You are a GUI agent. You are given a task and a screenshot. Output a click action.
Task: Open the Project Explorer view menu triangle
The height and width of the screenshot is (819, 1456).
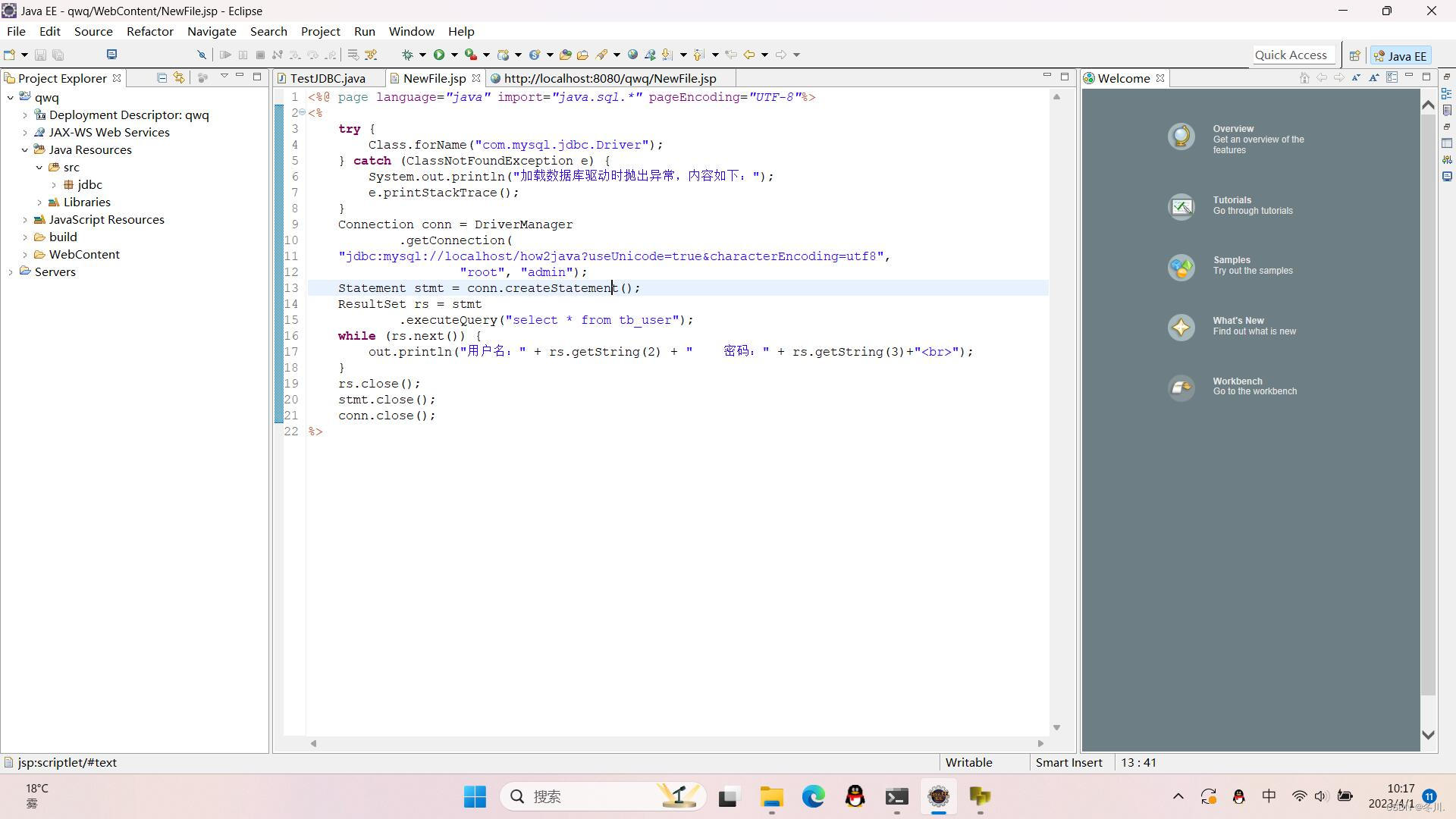point(224,77)
